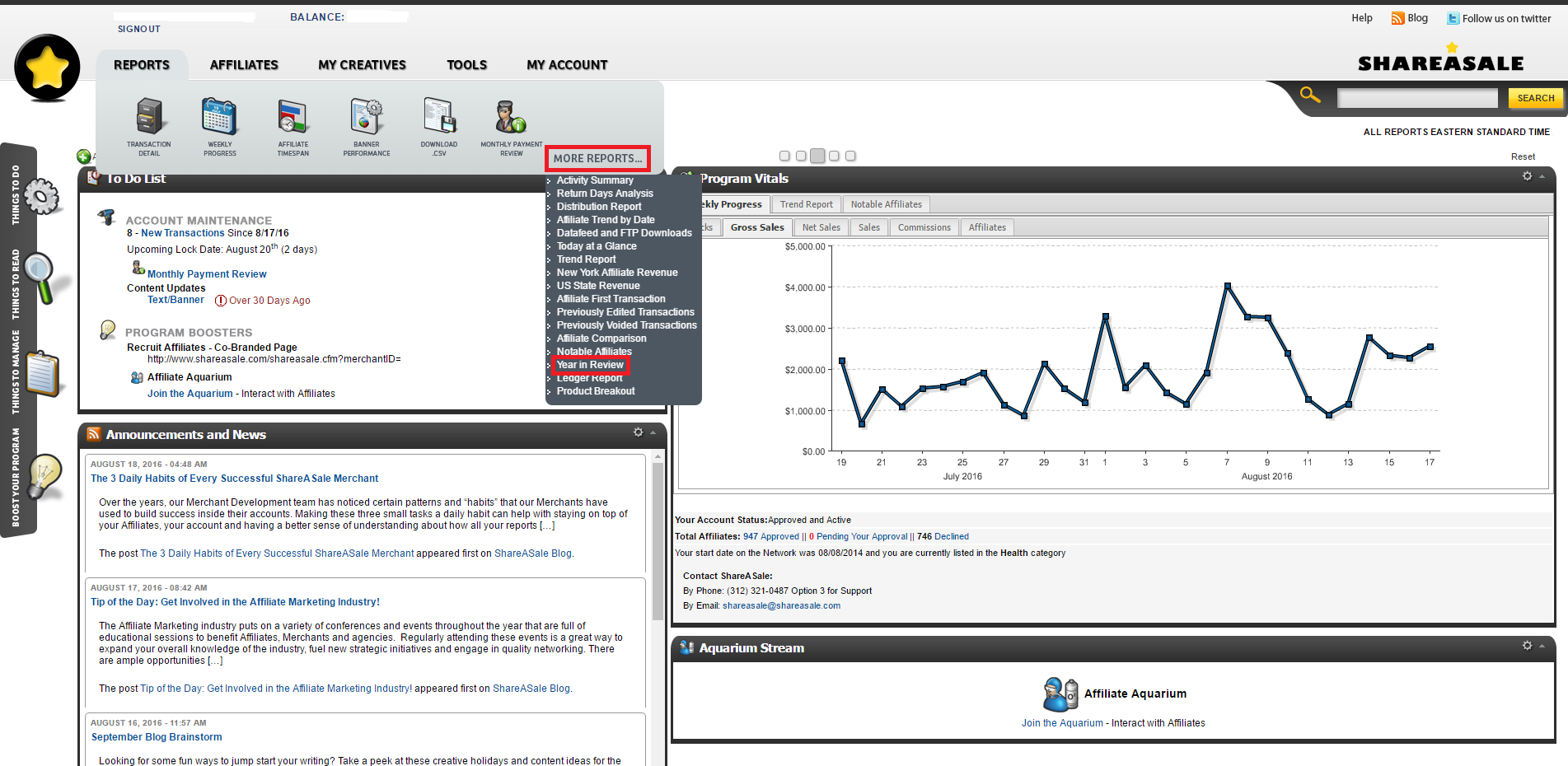This screenshot has height=766, width=1568.
Task: Click the green add widget icon
Action: (x=83, y=156)
